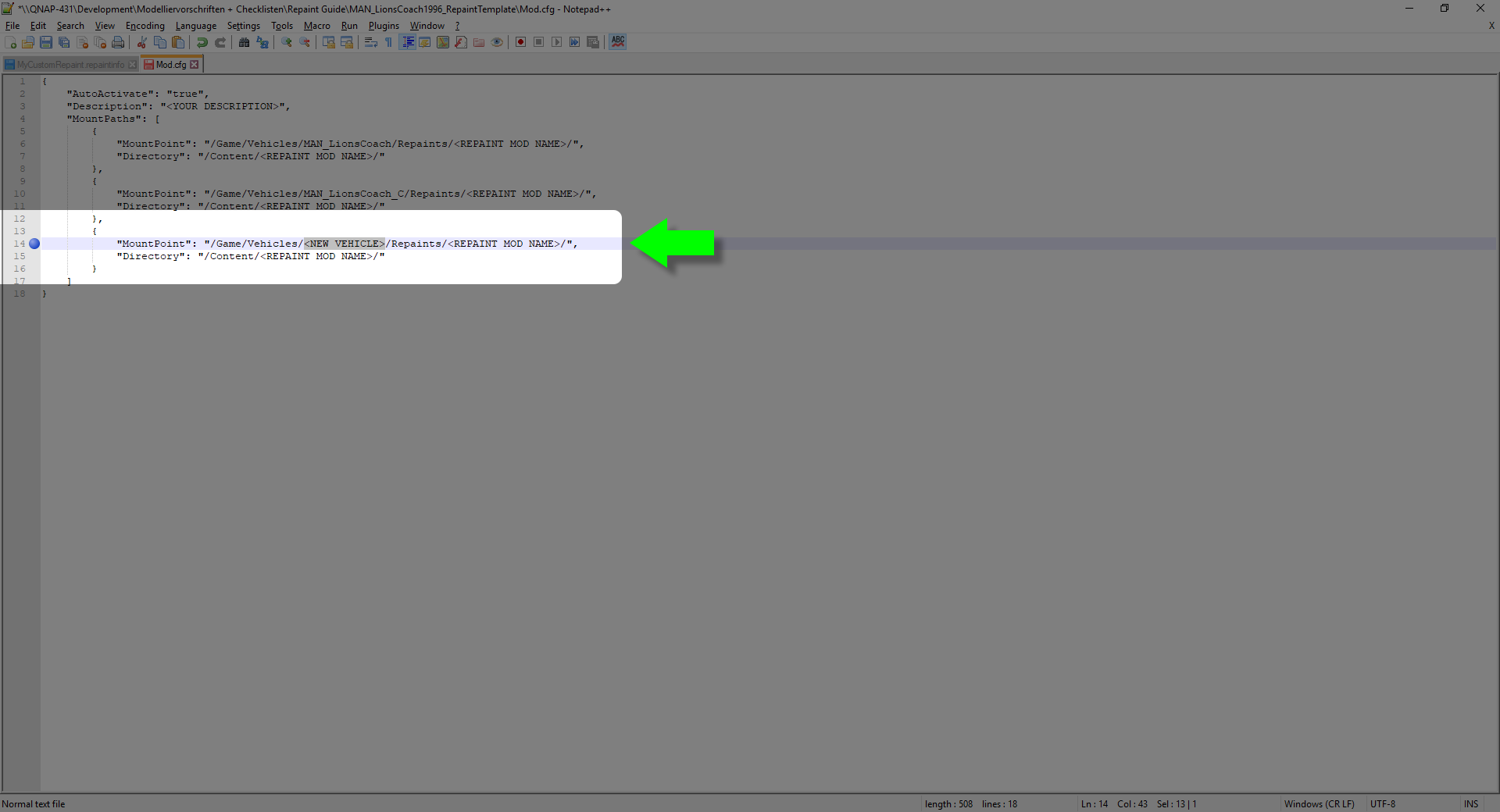Click the INS insert mode indicator
This screenshot has width=1500, height=812.
tap(1471, 804)
